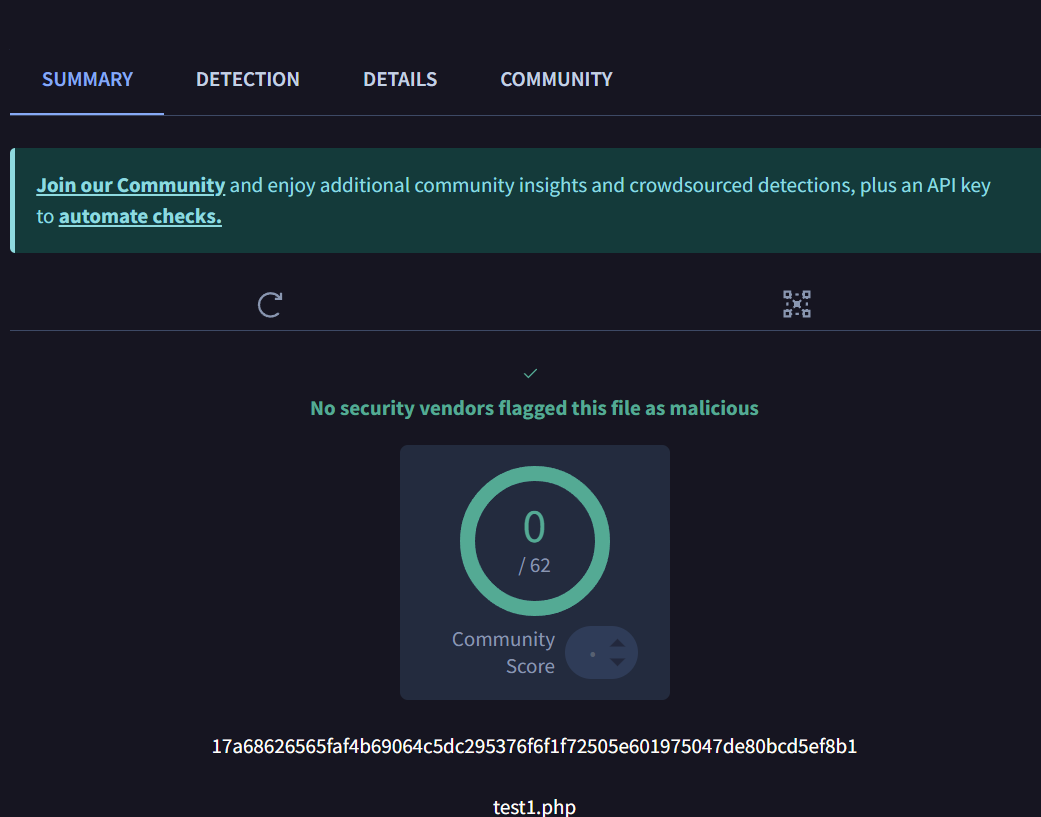Switch to the DETECTION tab
This screenshot has height=817, width=1041.
pos(247,79)
